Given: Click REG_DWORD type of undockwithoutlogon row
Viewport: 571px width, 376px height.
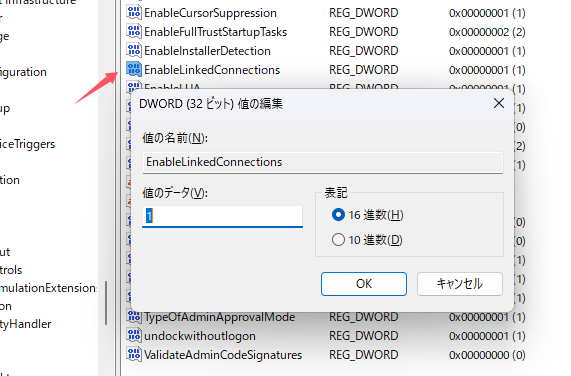Looking at the screenshot, I should coord(363,336).
